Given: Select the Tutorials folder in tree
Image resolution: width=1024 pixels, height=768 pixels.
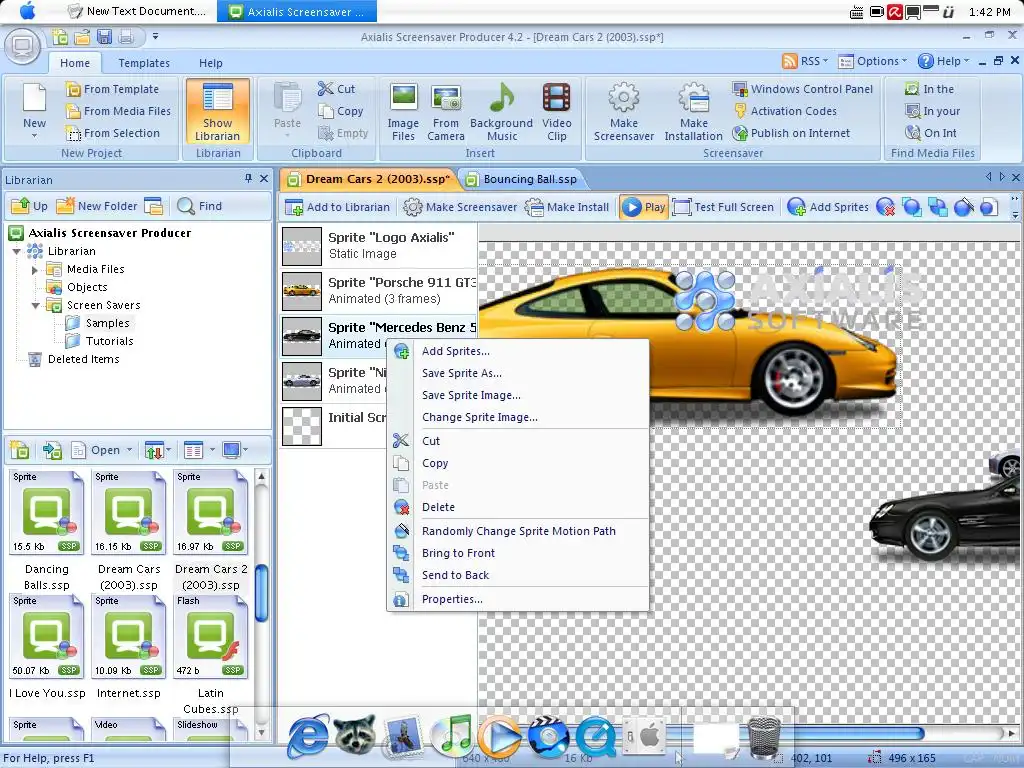Looking at the screenshot, I should pyautogui.click(x=109, y=342).
